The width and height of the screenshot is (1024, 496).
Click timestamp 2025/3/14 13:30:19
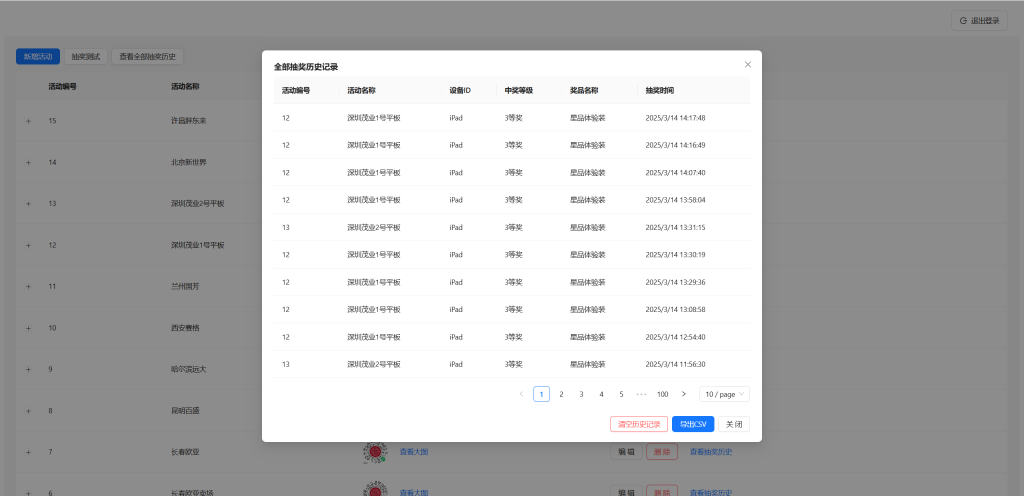tap(675, 255)
